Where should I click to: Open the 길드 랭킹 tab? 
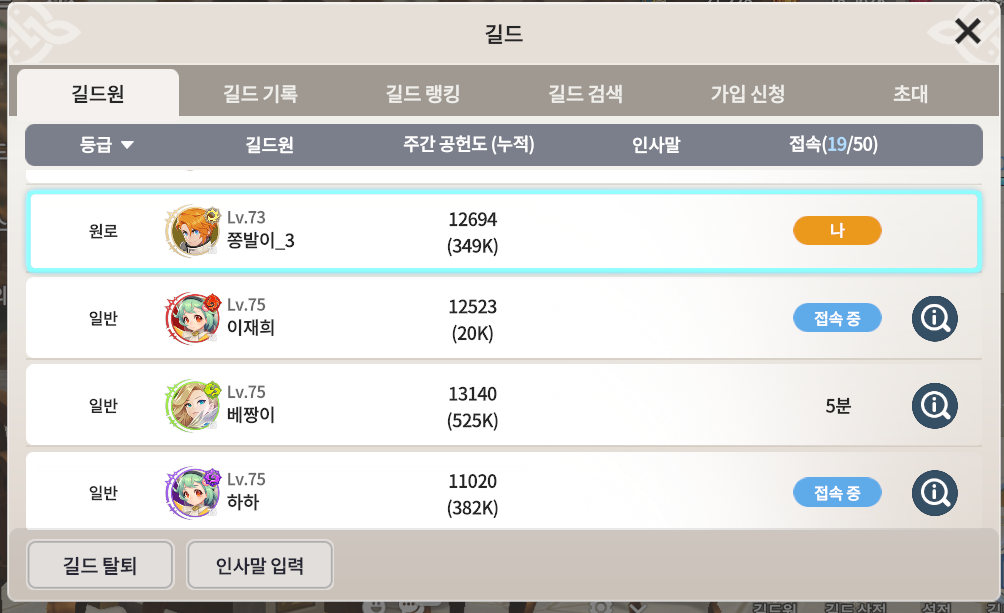423,95
